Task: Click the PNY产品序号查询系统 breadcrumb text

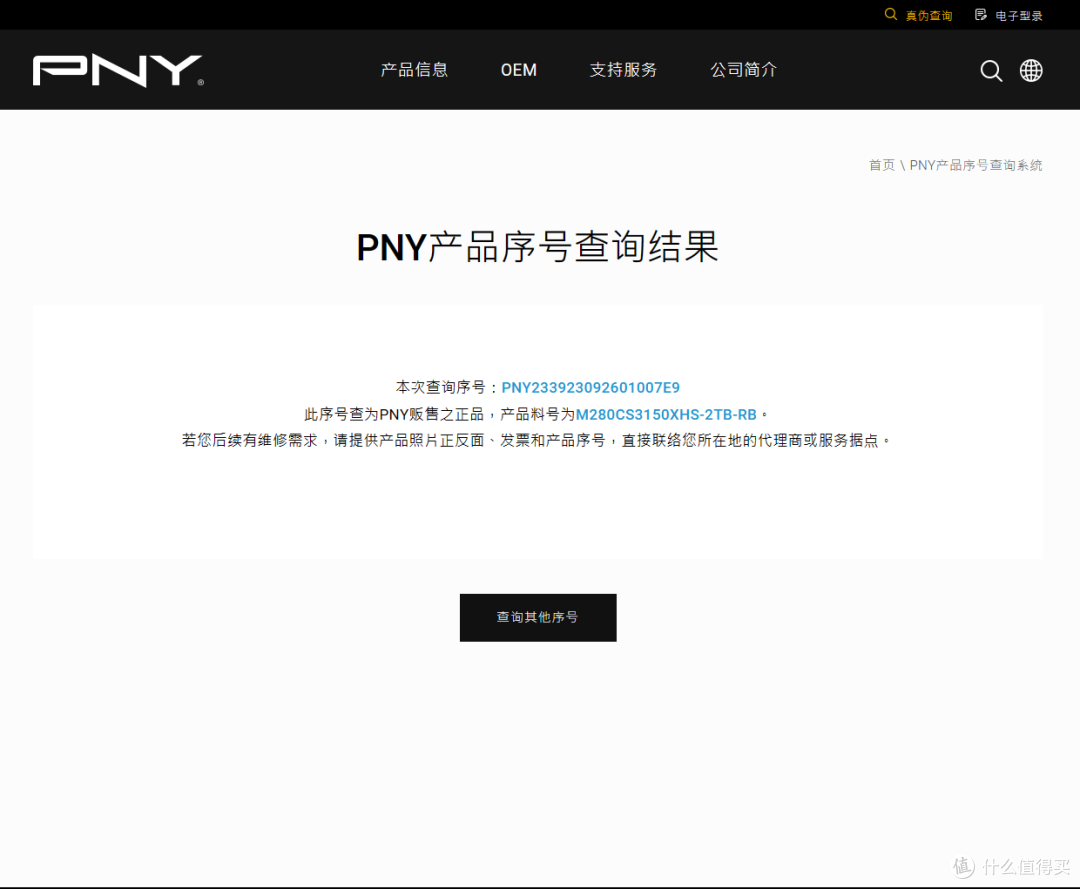Action: 974,165
